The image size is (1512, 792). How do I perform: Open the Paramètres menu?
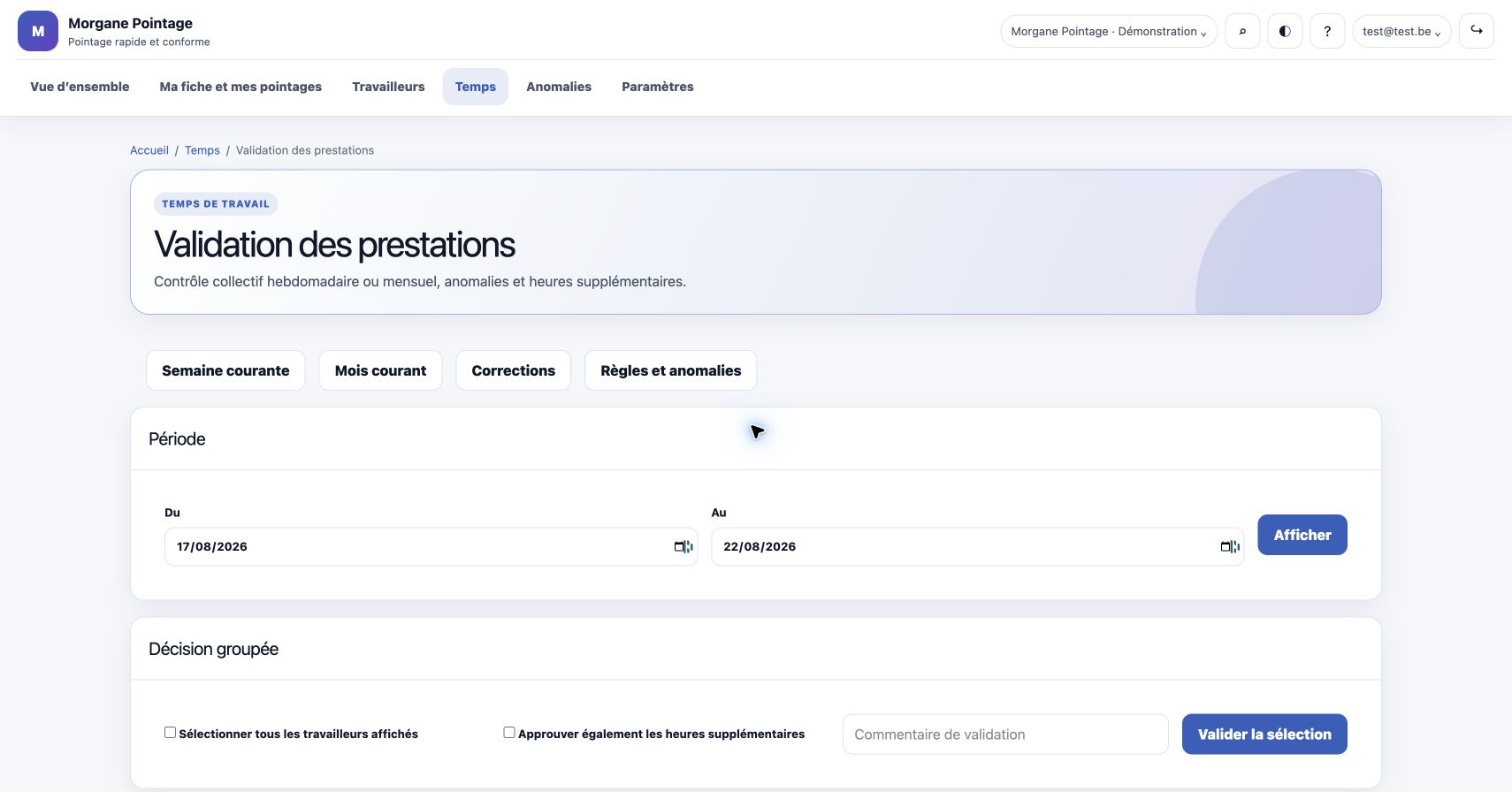click(x=658, y=87)
